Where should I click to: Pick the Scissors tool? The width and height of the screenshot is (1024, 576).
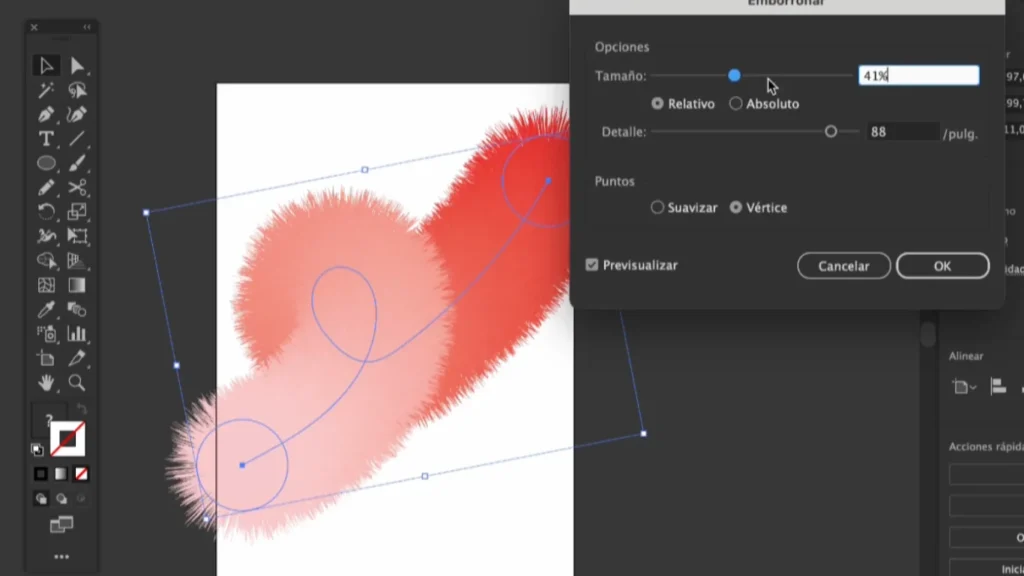(77, 188)
